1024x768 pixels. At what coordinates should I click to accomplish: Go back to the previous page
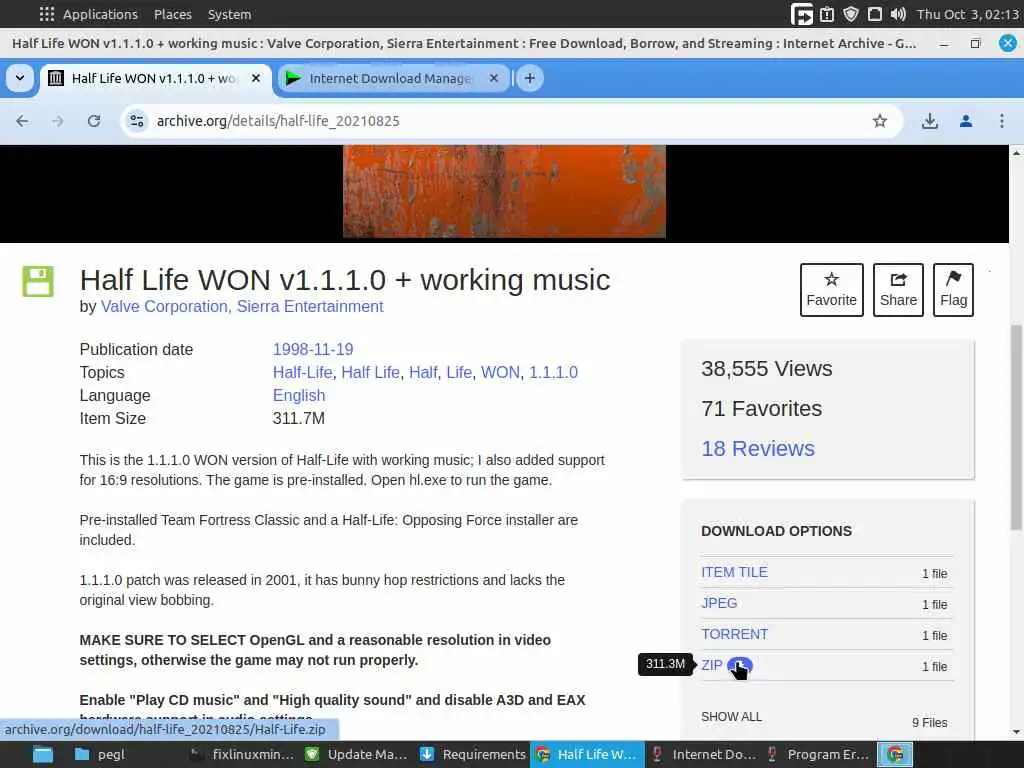coord(22,121)
